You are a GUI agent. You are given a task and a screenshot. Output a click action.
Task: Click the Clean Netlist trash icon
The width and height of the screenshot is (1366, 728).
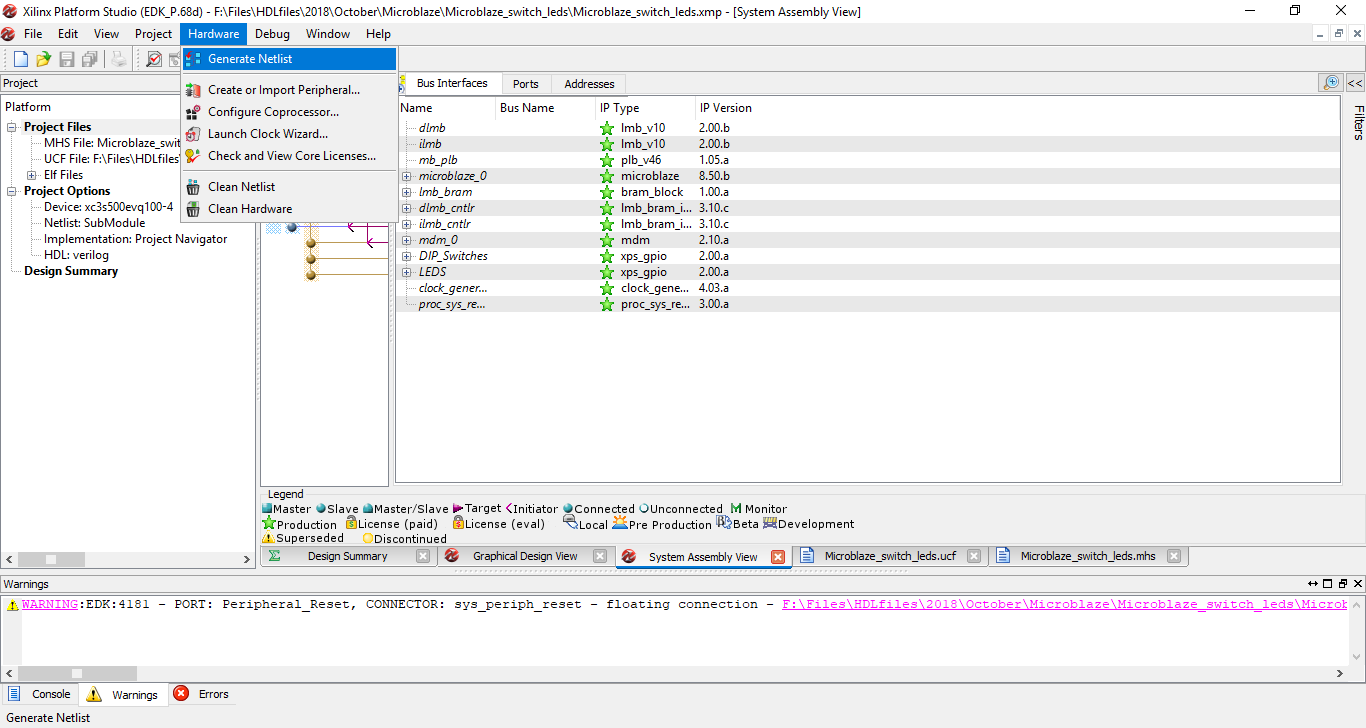coord(193,187)
